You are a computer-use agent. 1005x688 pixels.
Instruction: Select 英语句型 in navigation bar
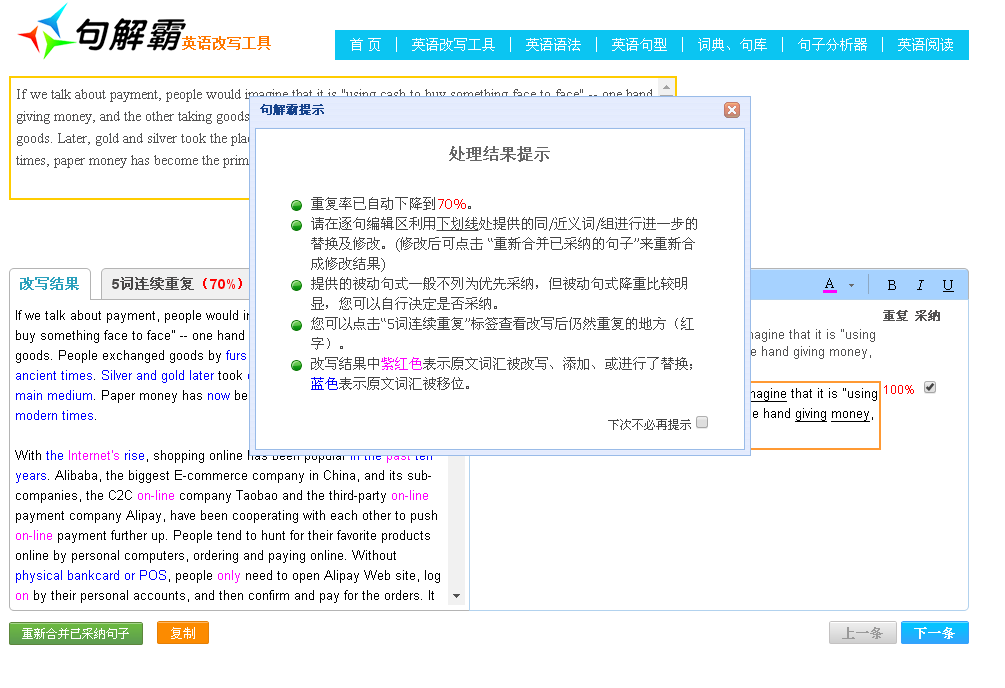pos(639,45)
